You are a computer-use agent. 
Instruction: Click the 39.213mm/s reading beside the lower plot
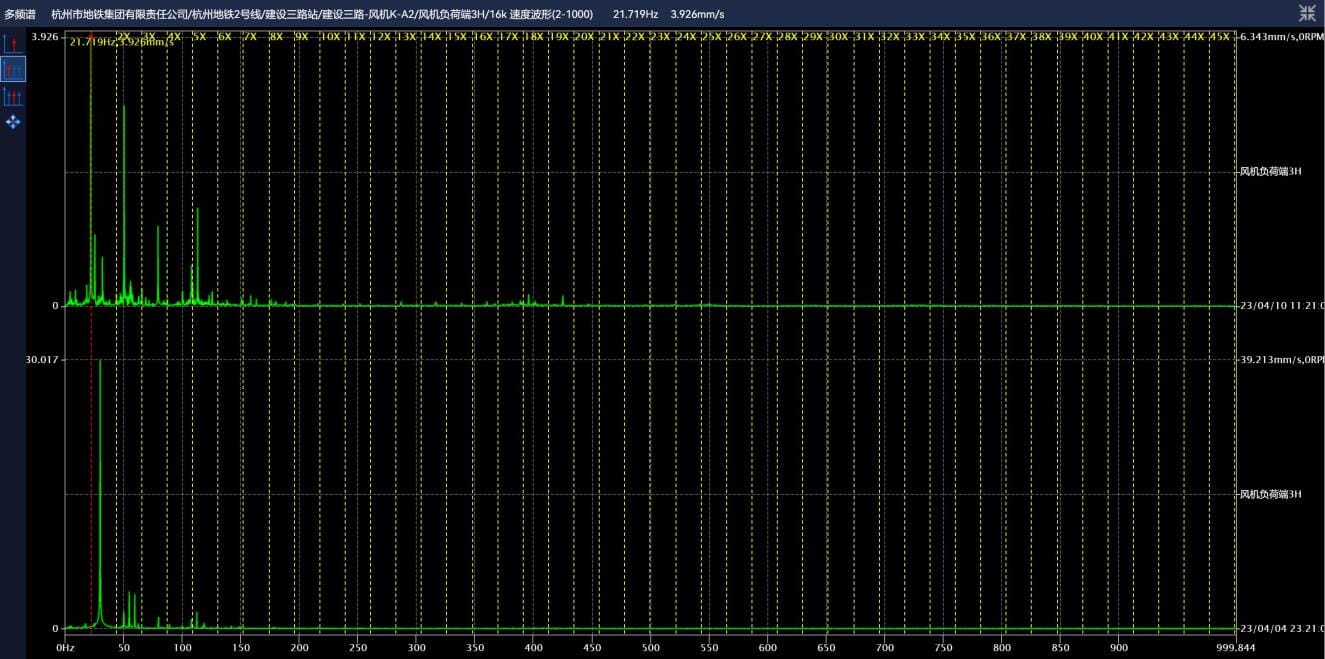[1281, 359]
